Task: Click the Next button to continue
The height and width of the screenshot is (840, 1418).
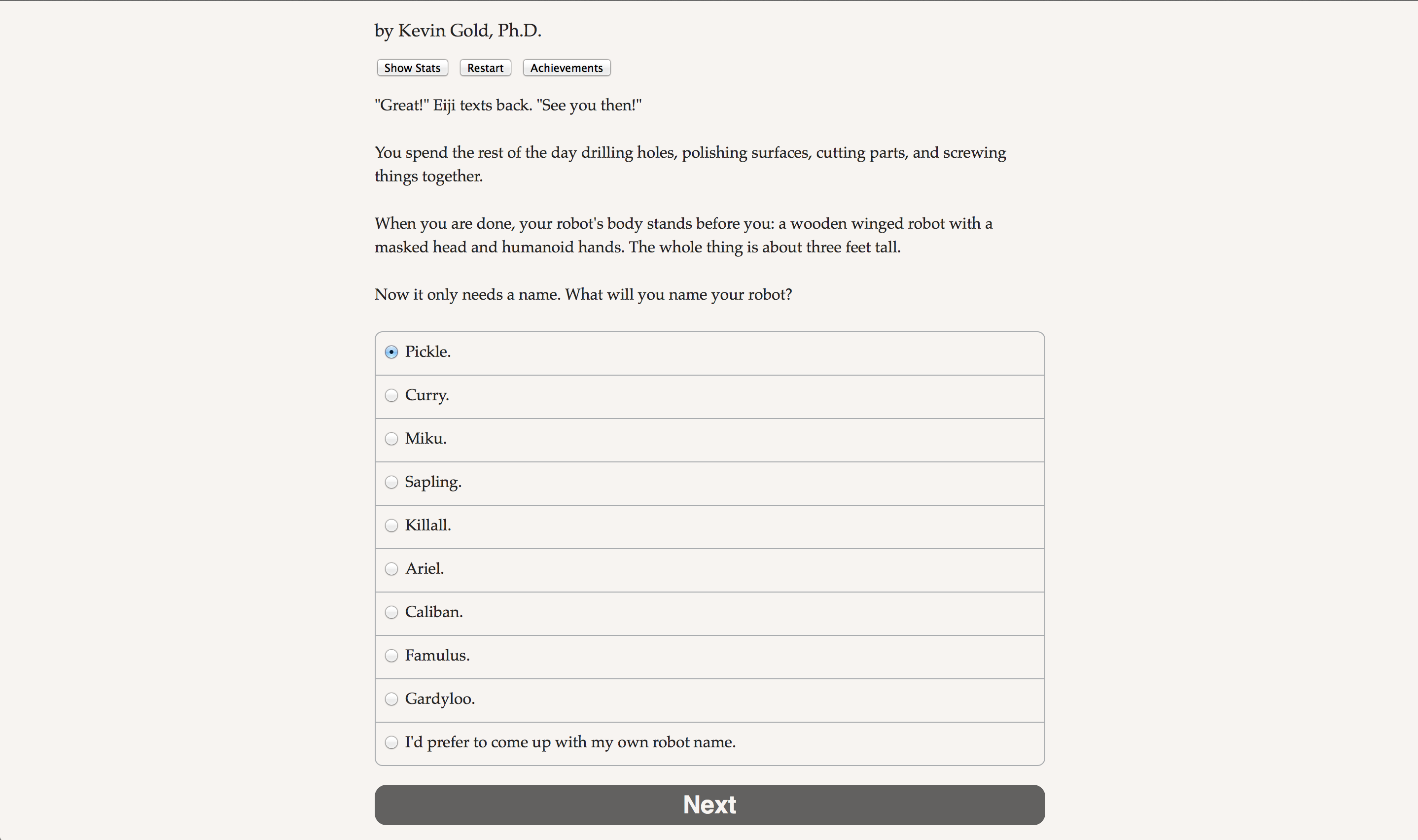Action: [709, 805]
